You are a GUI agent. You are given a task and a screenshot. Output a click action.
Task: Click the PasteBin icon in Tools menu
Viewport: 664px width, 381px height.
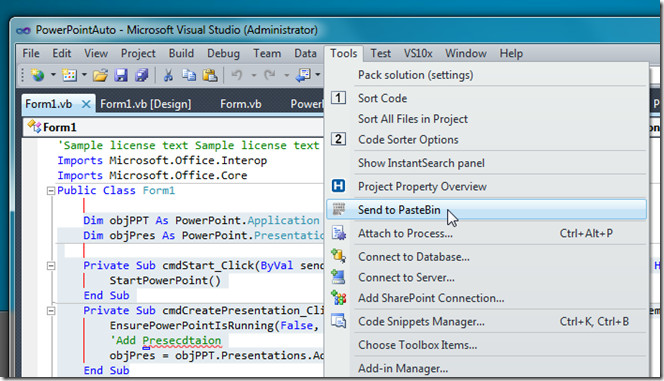[338, 209]
